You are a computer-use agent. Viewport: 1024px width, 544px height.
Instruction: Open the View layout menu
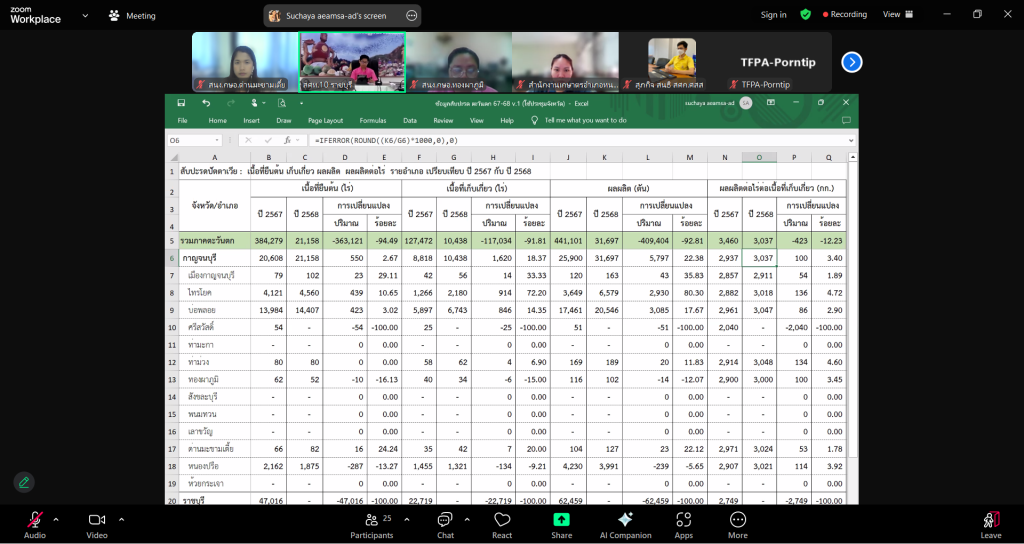(896, 15)
